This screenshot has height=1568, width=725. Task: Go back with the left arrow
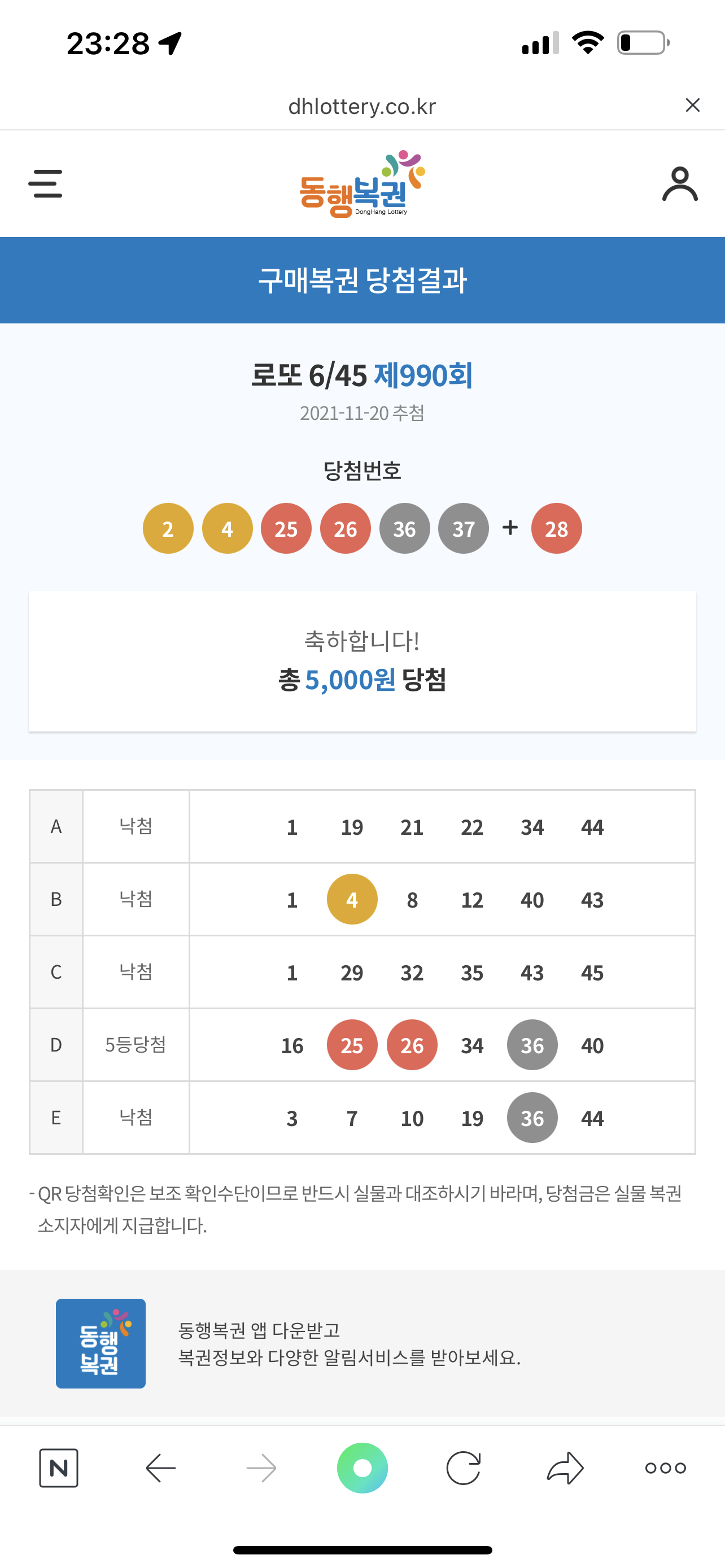pos(161,1468)
